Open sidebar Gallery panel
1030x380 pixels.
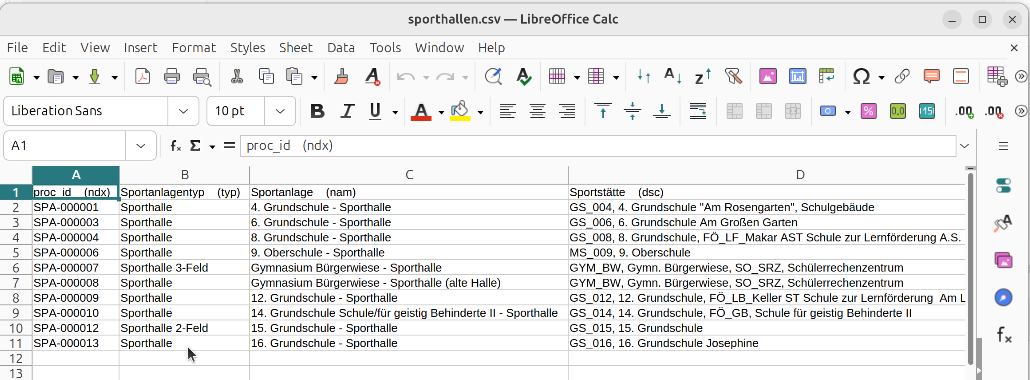[x=1003, y=260]
